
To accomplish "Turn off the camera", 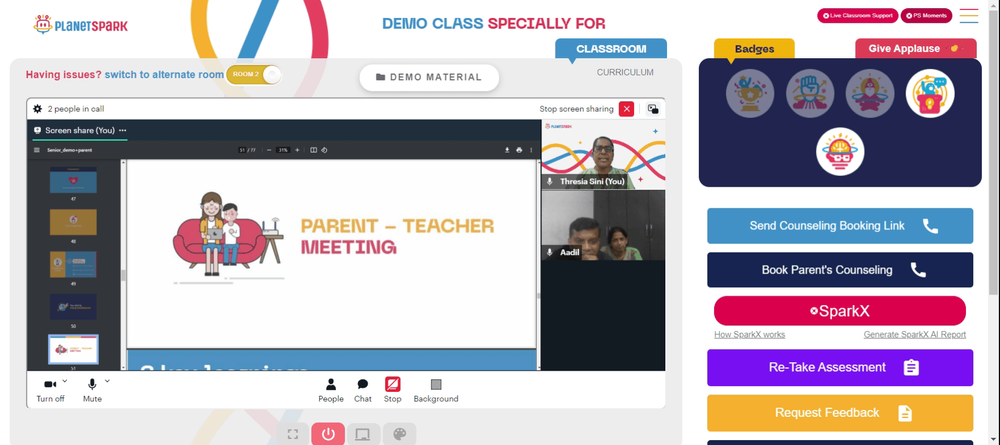I will [x=50, y=390].
